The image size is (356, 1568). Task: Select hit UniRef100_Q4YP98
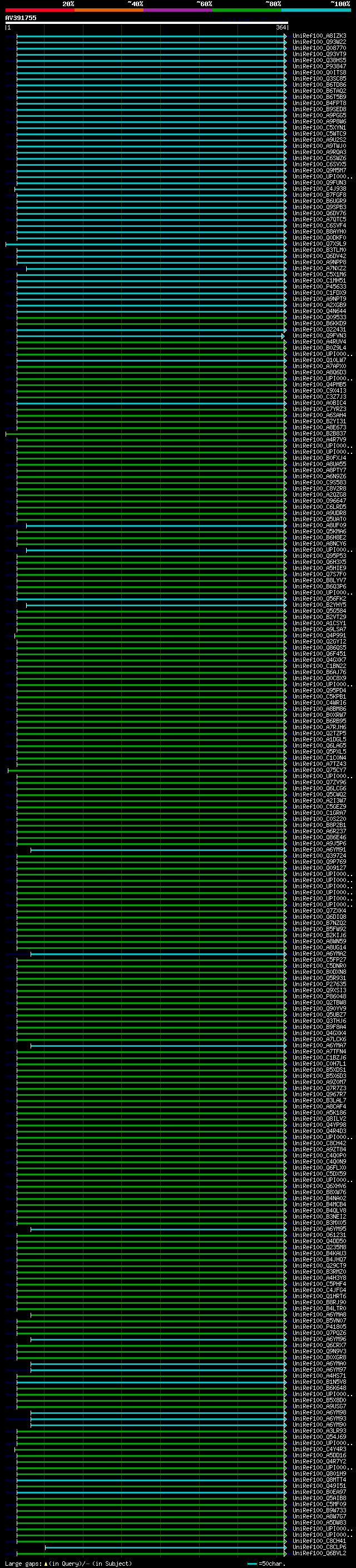click(x=319, y=1125)
